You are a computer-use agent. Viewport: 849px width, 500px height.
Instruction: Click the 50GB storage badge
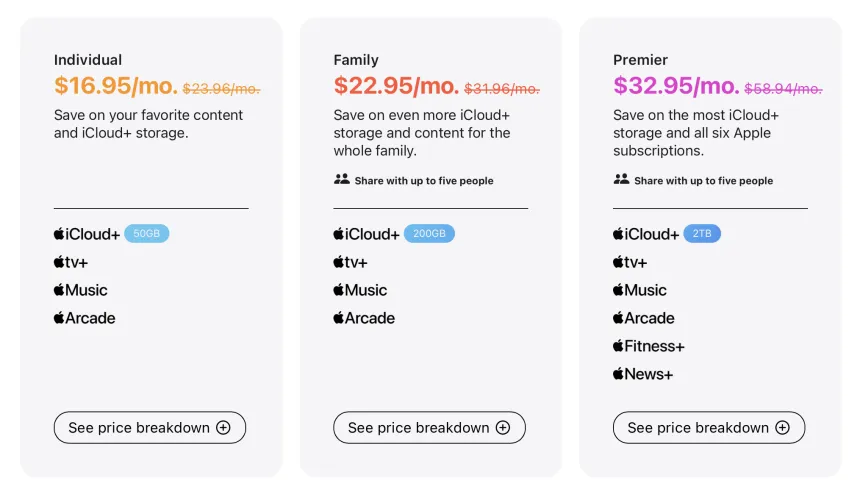tap(147, 234)
